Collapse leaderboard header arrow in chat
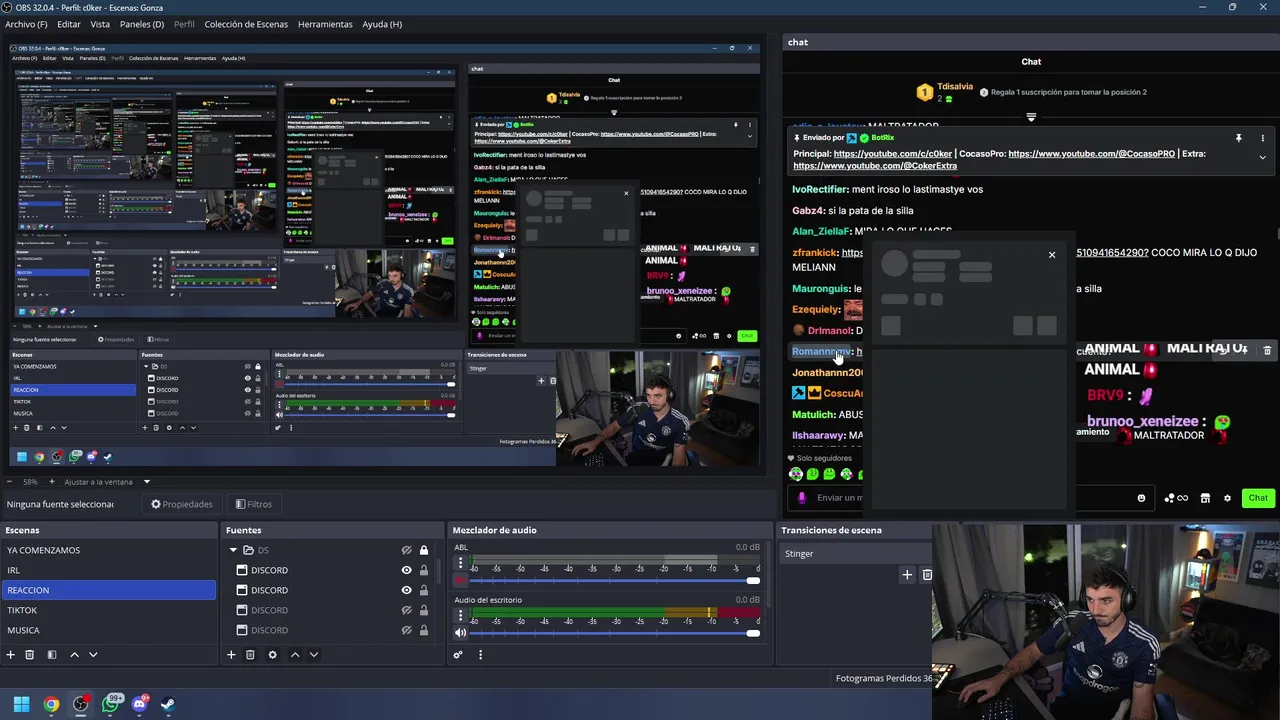1280x720 pixels. click(x=1031, y=117)
